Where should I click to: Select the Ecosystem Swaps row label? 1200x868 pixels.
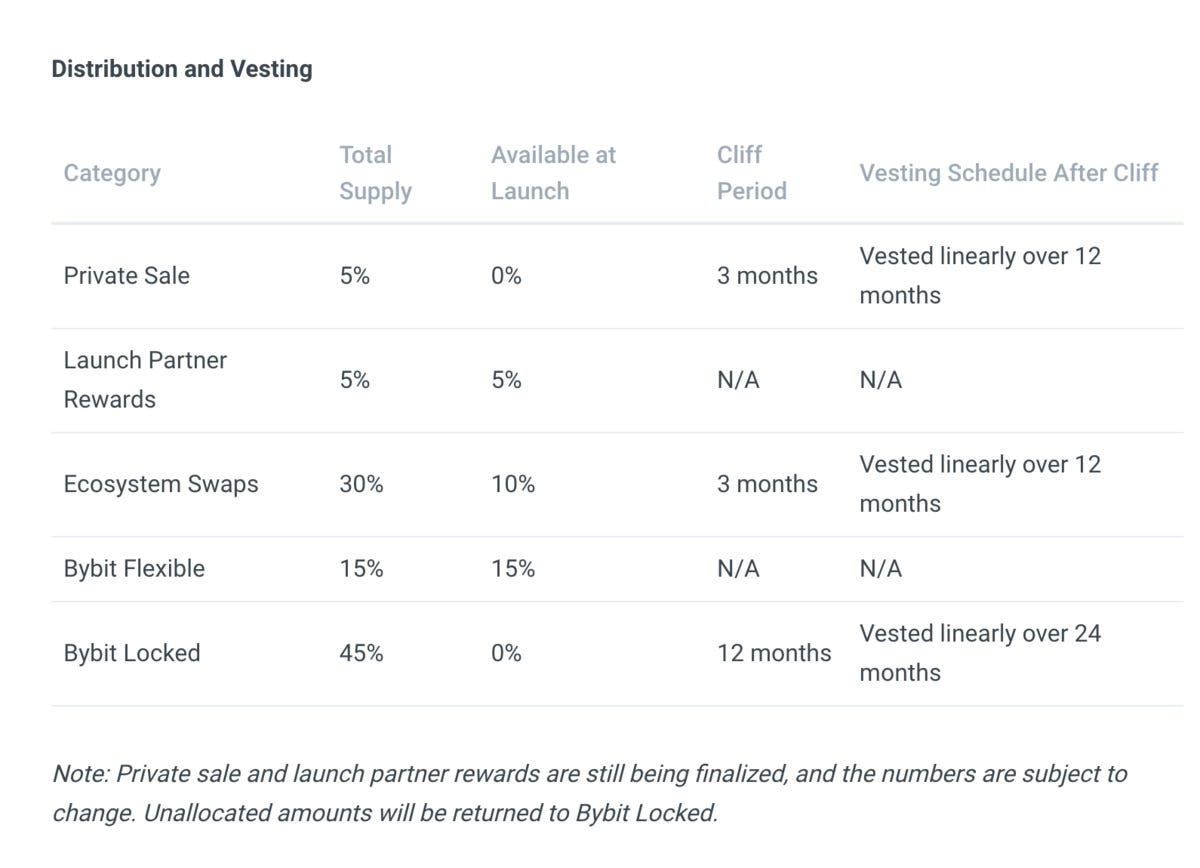[x=160, y=484]
